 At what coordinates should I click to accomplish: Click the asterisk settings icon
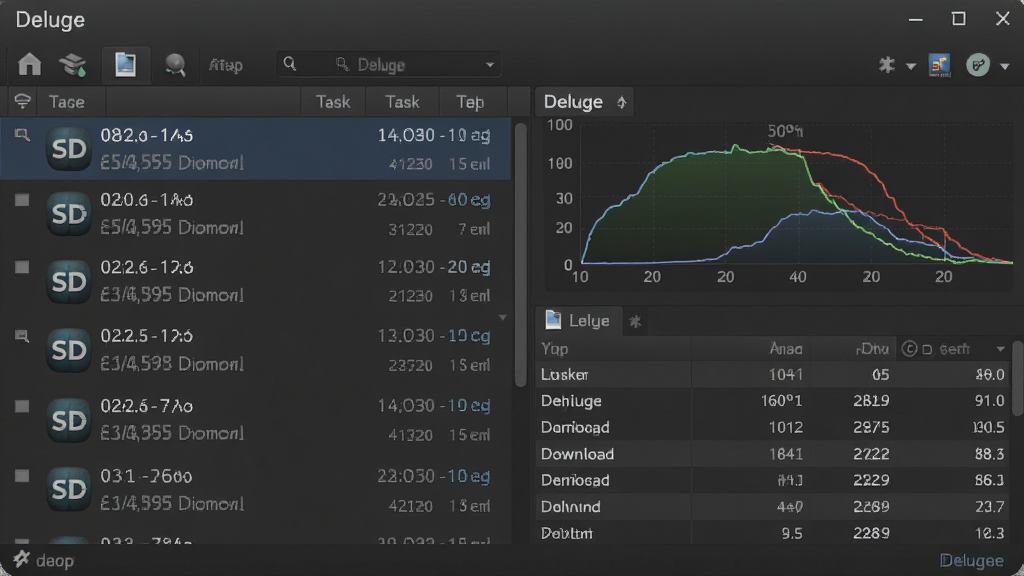click(886, 65)
